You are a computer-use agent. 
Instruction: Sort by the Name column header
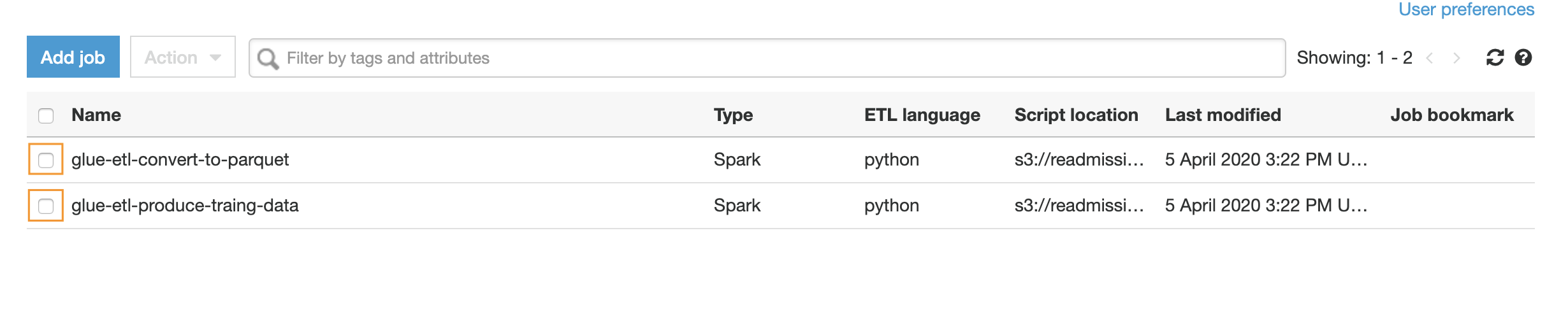96,115
